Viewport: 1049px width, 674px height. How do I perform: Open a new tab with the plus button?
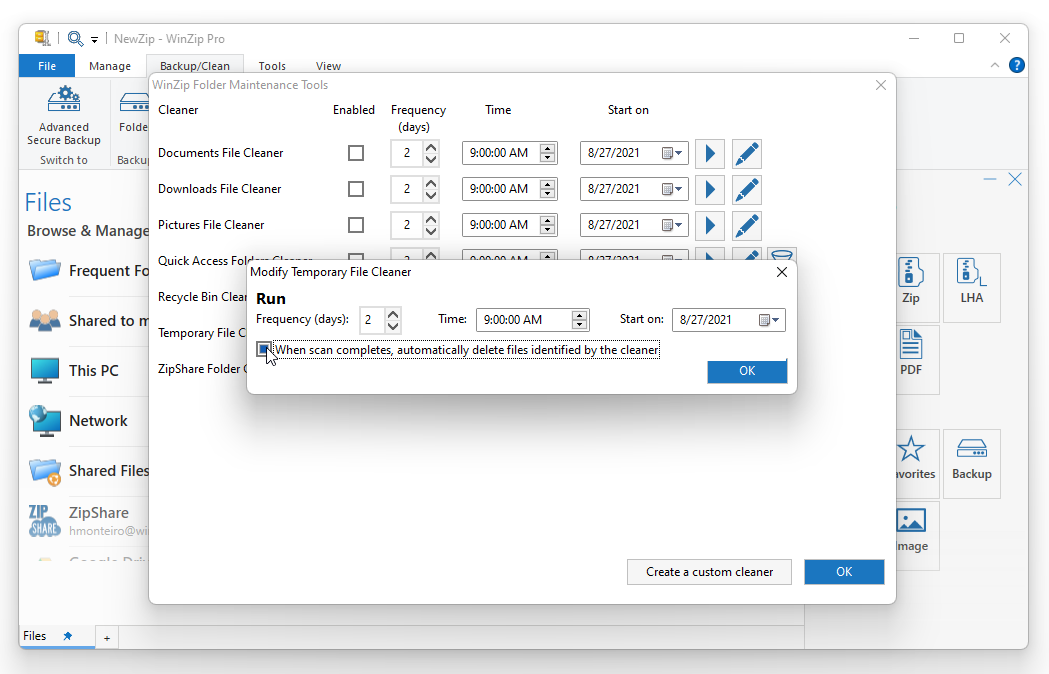pos(106,637)
